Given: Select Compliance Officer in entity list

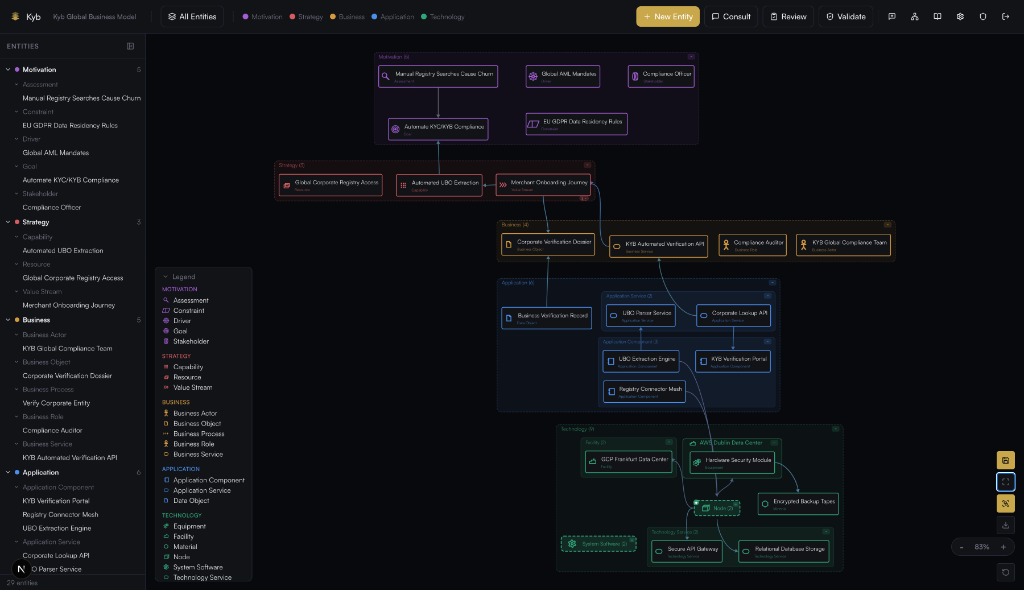Looking at the screenshot, I should point(52,207).
